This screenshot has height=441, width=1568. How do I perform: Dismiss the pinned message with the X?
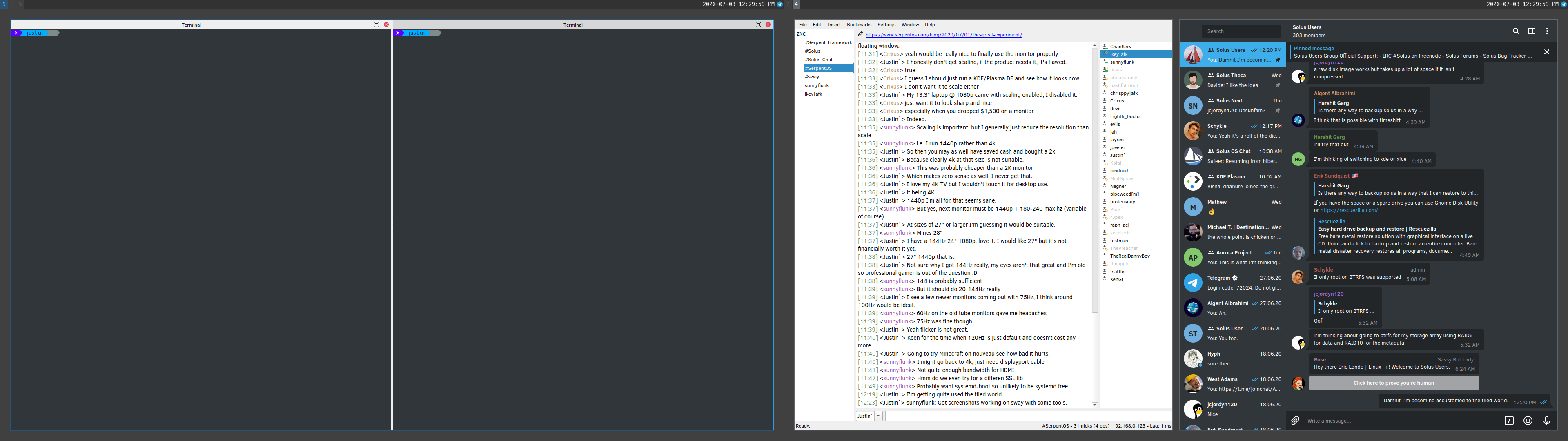[x=1546, y=52]
